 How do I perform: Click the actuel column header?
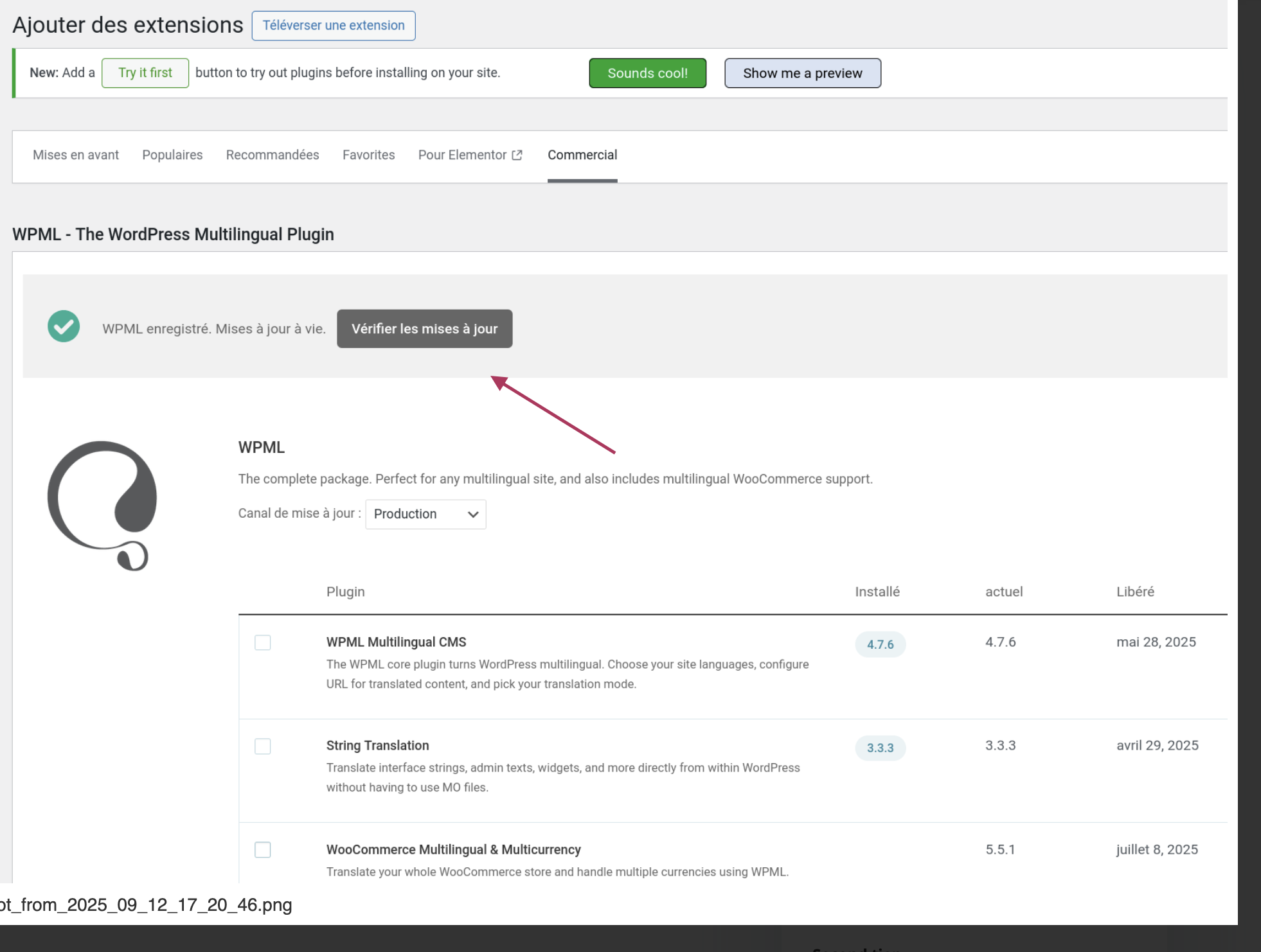[1004, 592]
